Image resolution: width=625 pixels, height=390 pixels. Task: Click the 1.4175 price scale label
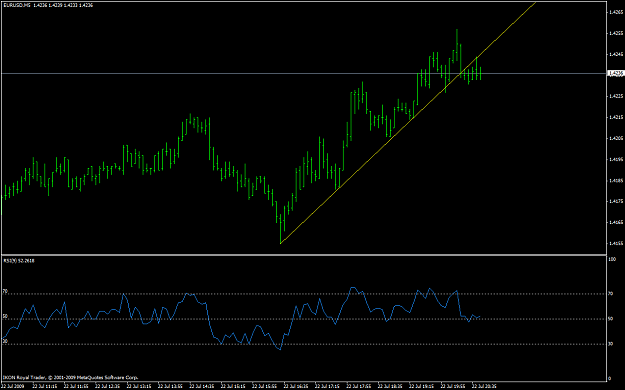pos(616,201)
